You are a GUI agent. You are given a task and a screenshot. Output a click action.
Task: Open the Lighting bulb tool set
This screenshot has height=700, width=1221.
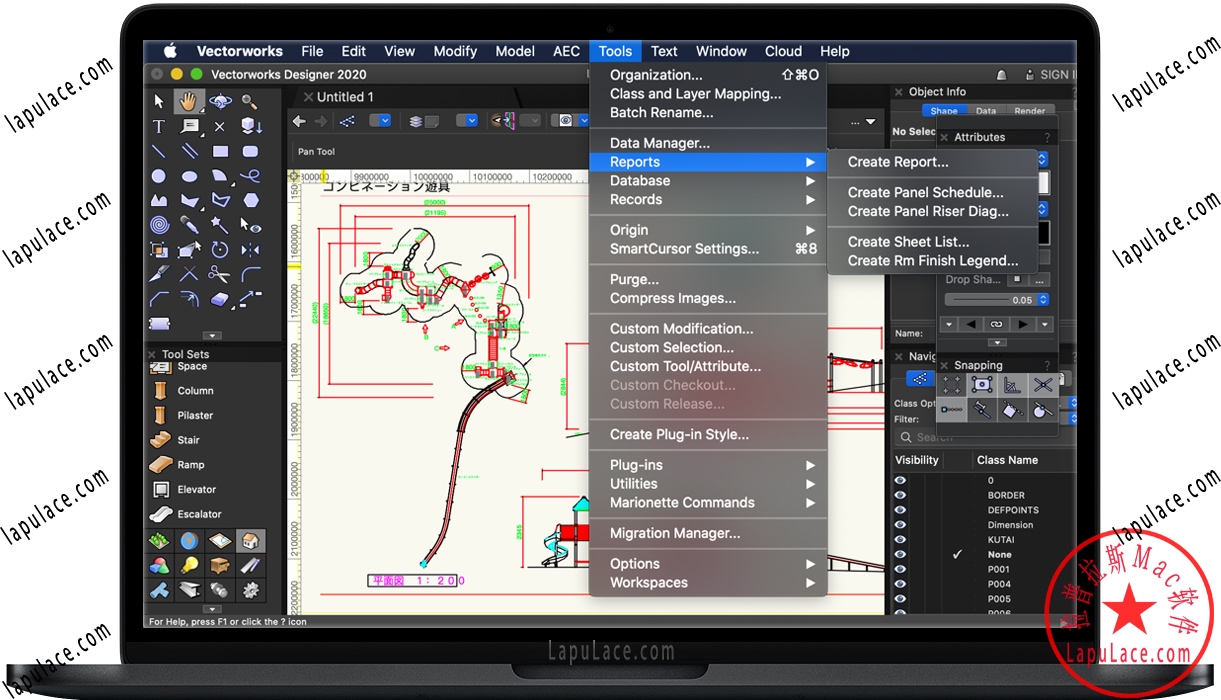point(189,566)
